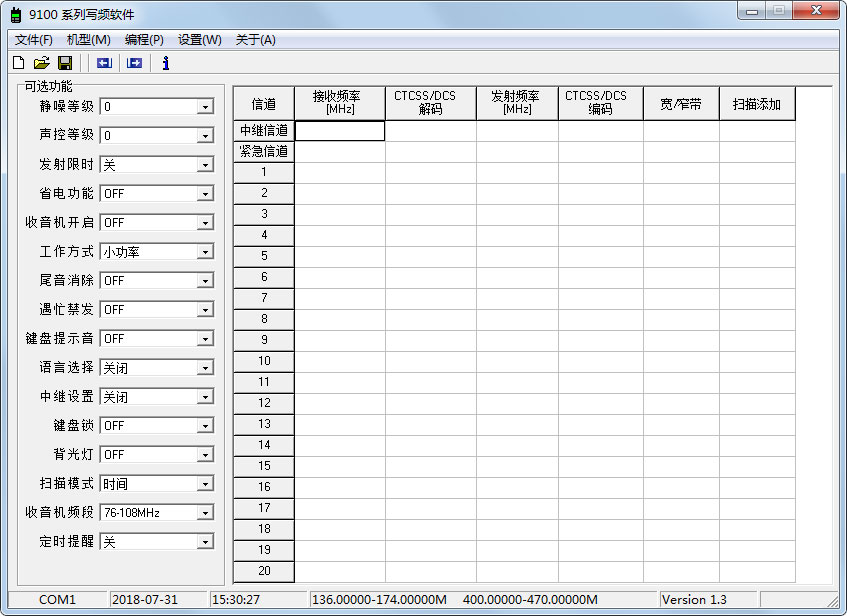Open the 设置(W) menu

[200, 40]
